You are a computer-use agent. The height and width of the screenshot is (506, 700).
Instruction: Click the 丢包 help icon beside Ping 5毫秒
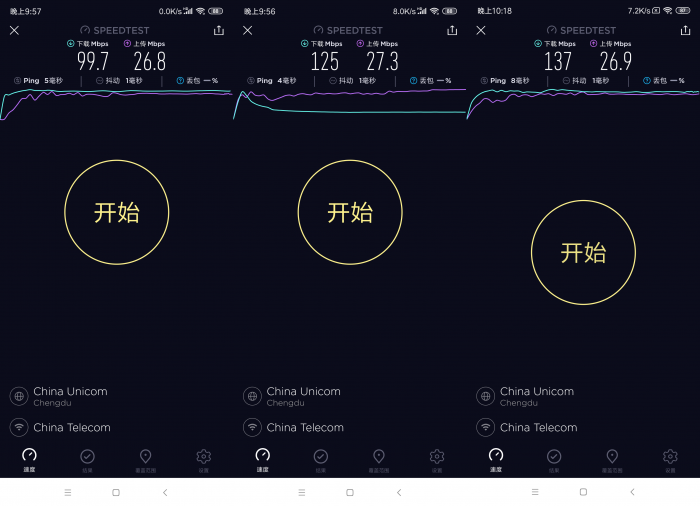pyautogui.click(x=180, y=80)
